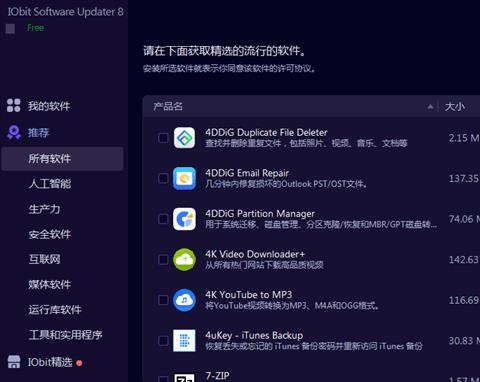Click the MP3, M4A, OGG description text
480x382 pixels.
tap(292, 305)
